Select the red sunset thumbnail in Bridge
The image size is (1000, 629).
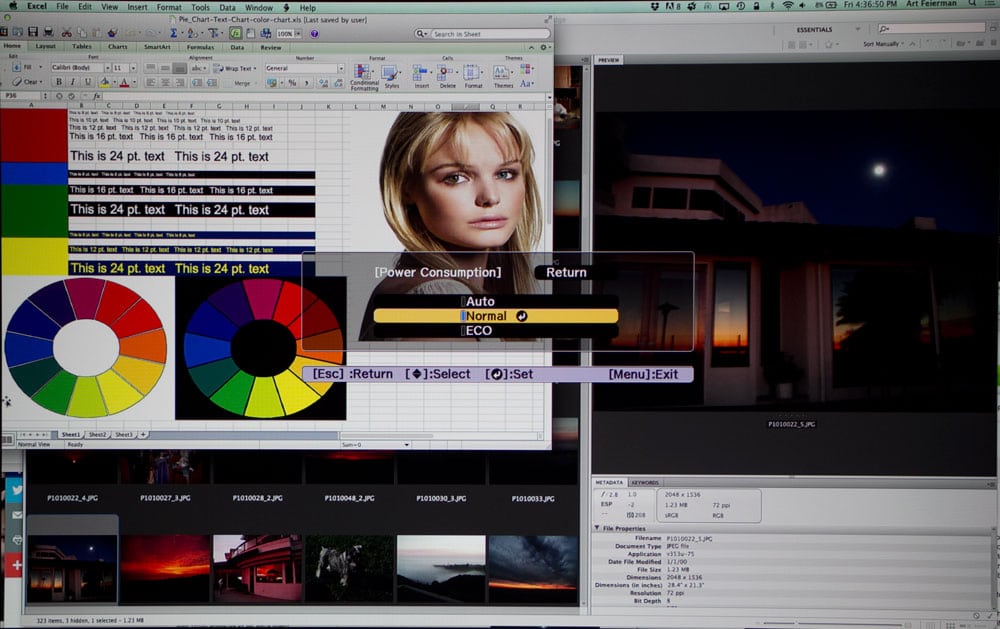[x=165, y=568]
